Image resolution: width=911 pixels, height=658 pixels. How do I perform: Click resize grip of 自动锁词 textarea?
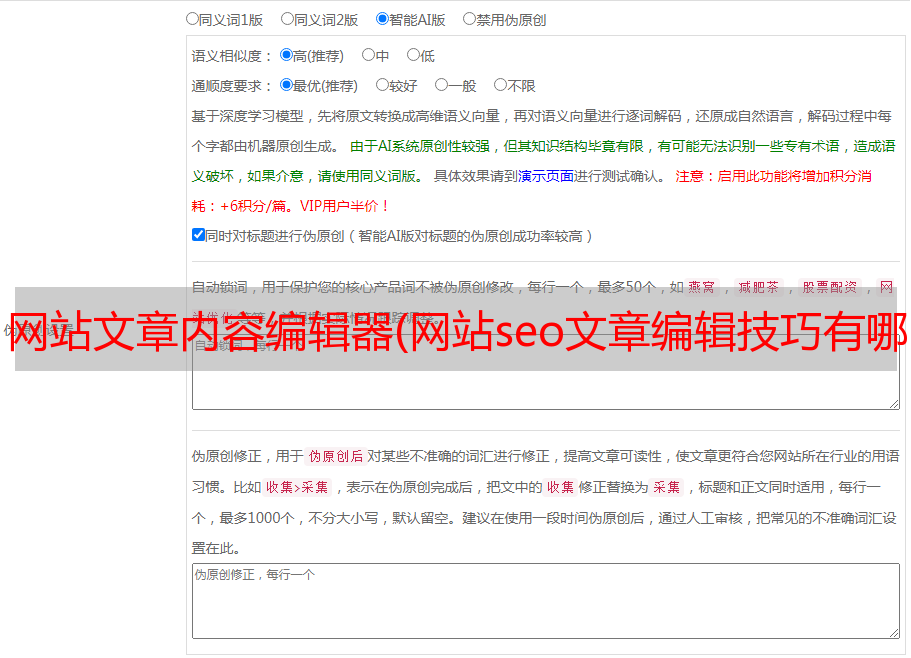894,404
